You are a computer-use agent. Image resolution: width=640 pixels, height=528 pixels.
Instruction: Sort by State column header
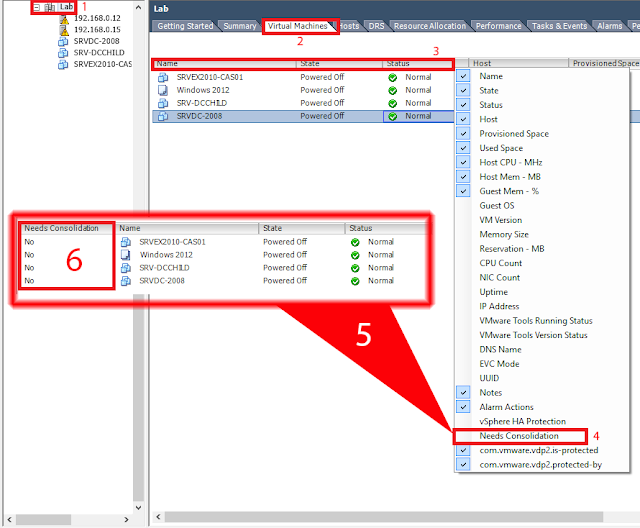point(339,63)
